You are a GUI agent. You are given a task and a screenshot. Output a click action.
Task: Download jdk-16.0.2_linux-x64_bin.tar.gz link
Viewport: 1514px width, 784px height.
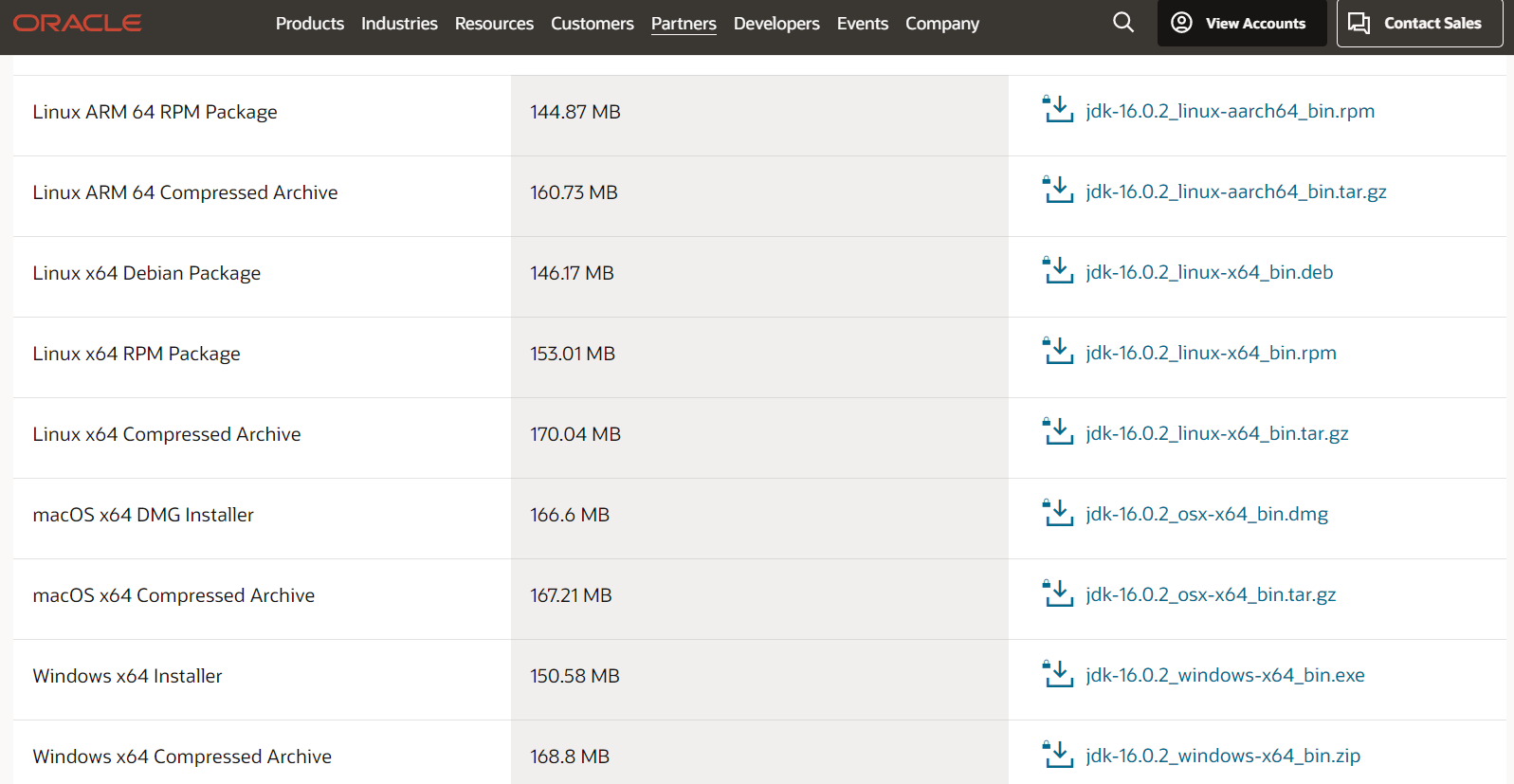[1217, 433]
